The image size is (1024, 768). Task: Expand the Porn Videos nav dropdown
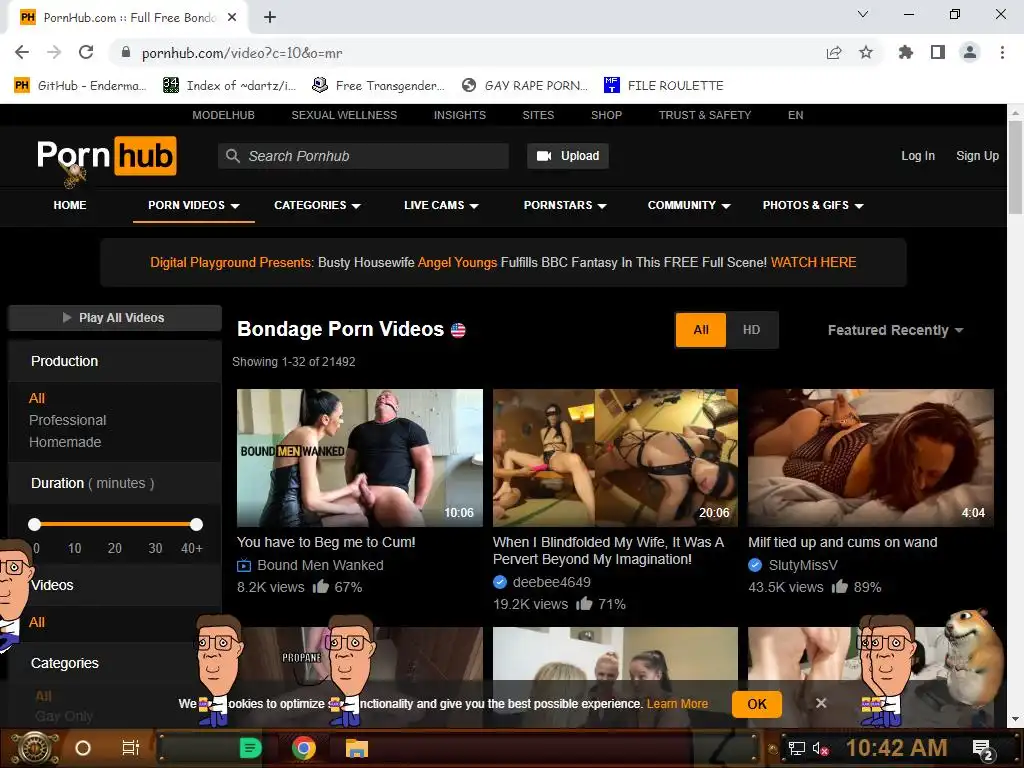pos(193,205)
